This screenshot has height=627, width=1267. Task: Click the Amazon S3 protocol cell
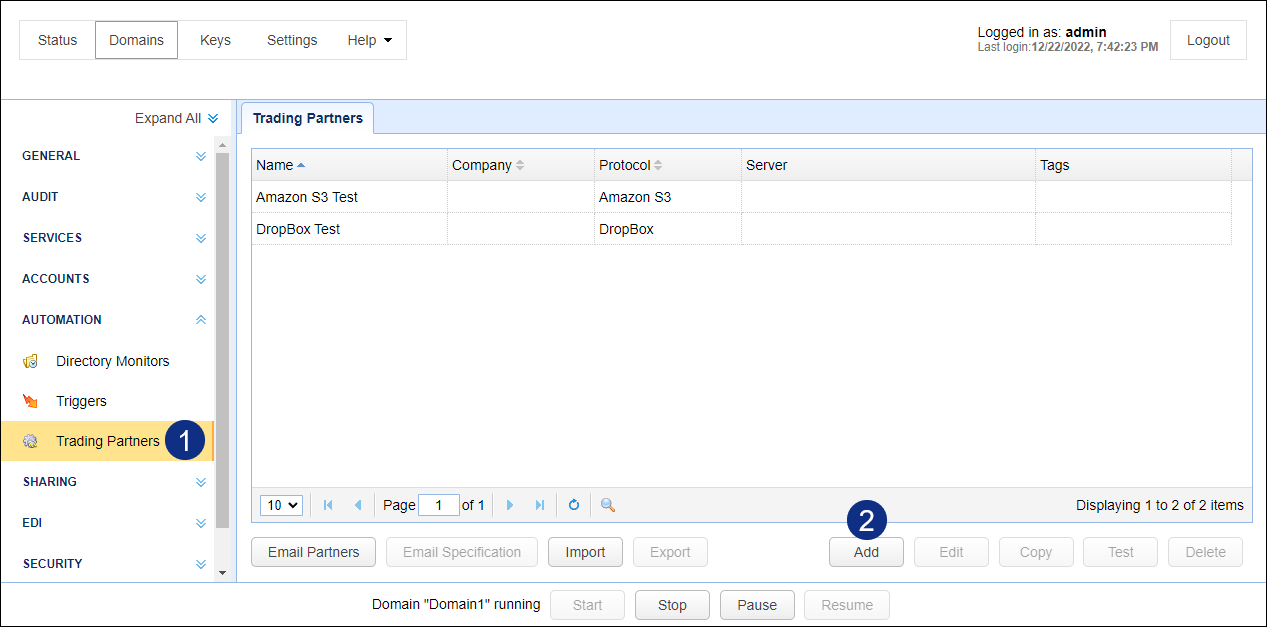pyautogui.click(x=667, y=197)
